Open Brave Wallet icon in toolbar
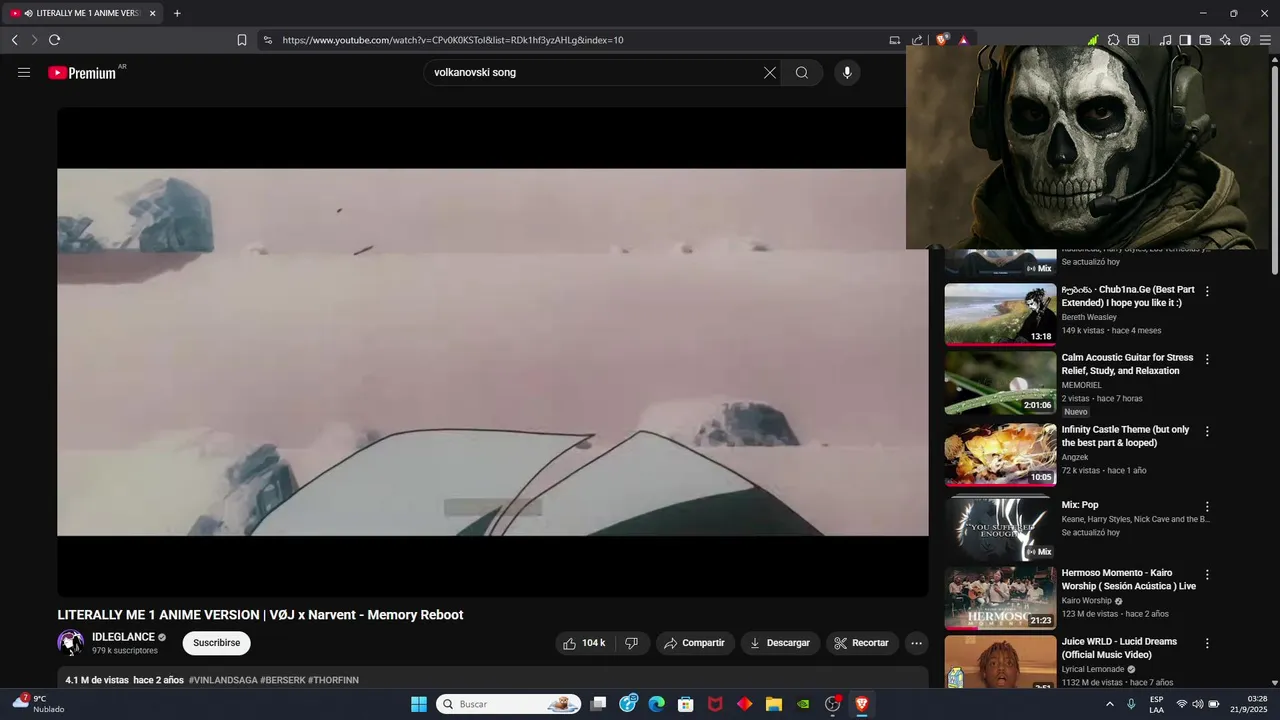 pyautogui.click(x=1205, y=40)
